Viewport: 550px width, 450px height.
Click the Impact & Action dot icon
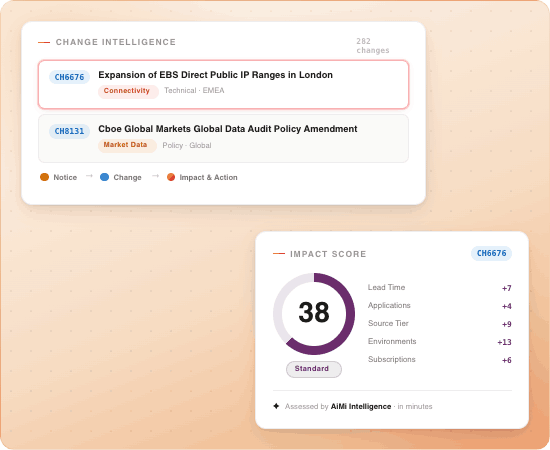(171, 177)
